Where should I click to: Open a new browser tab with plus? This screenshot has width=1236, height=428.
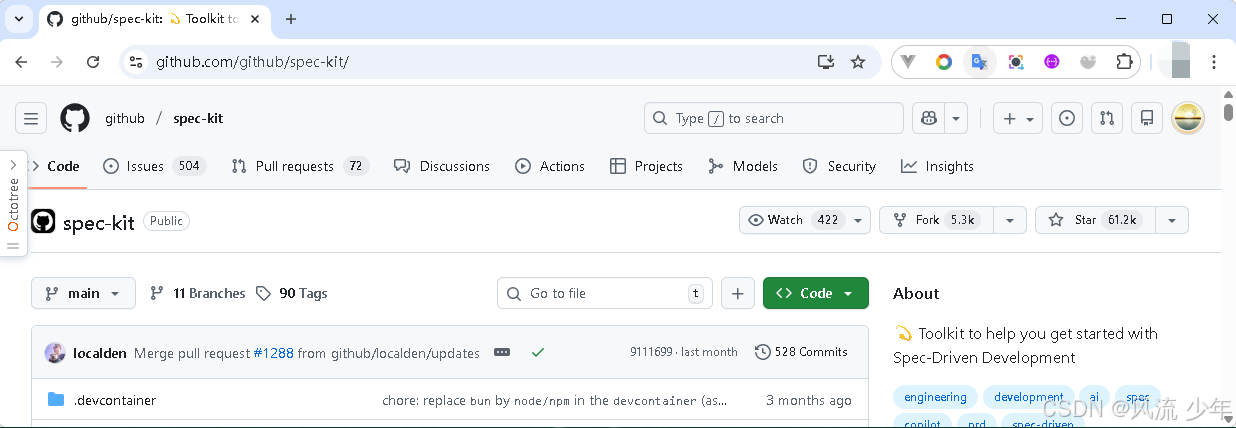[x=291, y=19]
